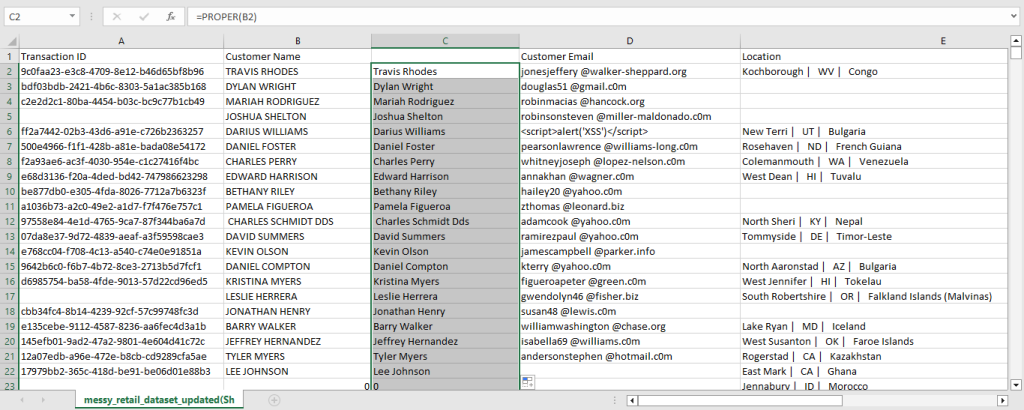The width and height of the screenshot is (1024, 410).
Task: Select email williamwashington @chase.org
Action: coord(630,326)
